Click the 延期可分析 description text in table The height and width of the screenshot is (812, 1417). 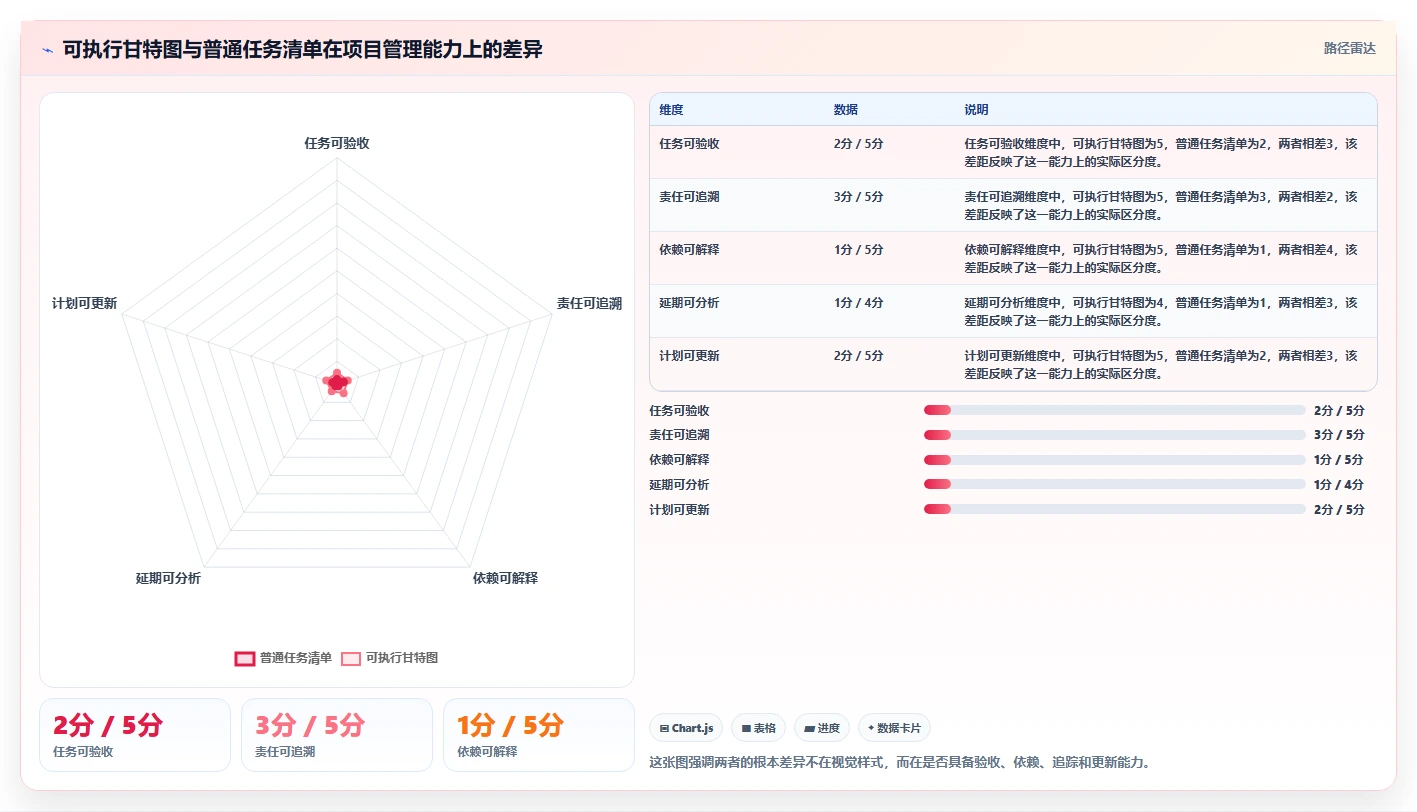point(1161,311)
